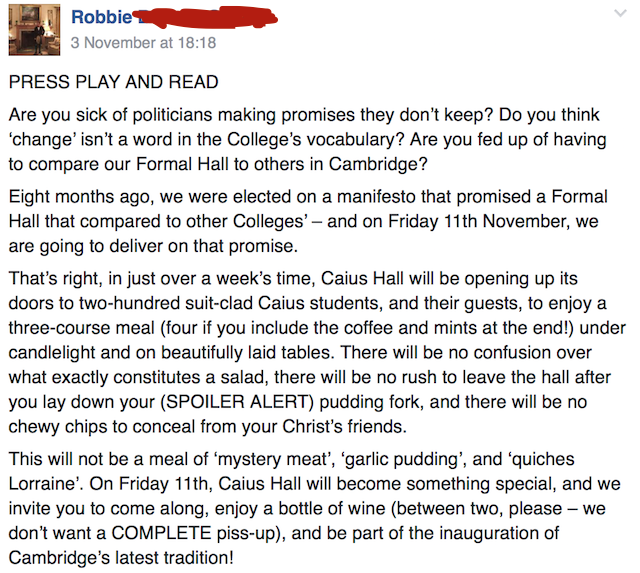Click the 'Are you sick of politicians' sentence
The image size is (640, 573).
tap(251, 115)
